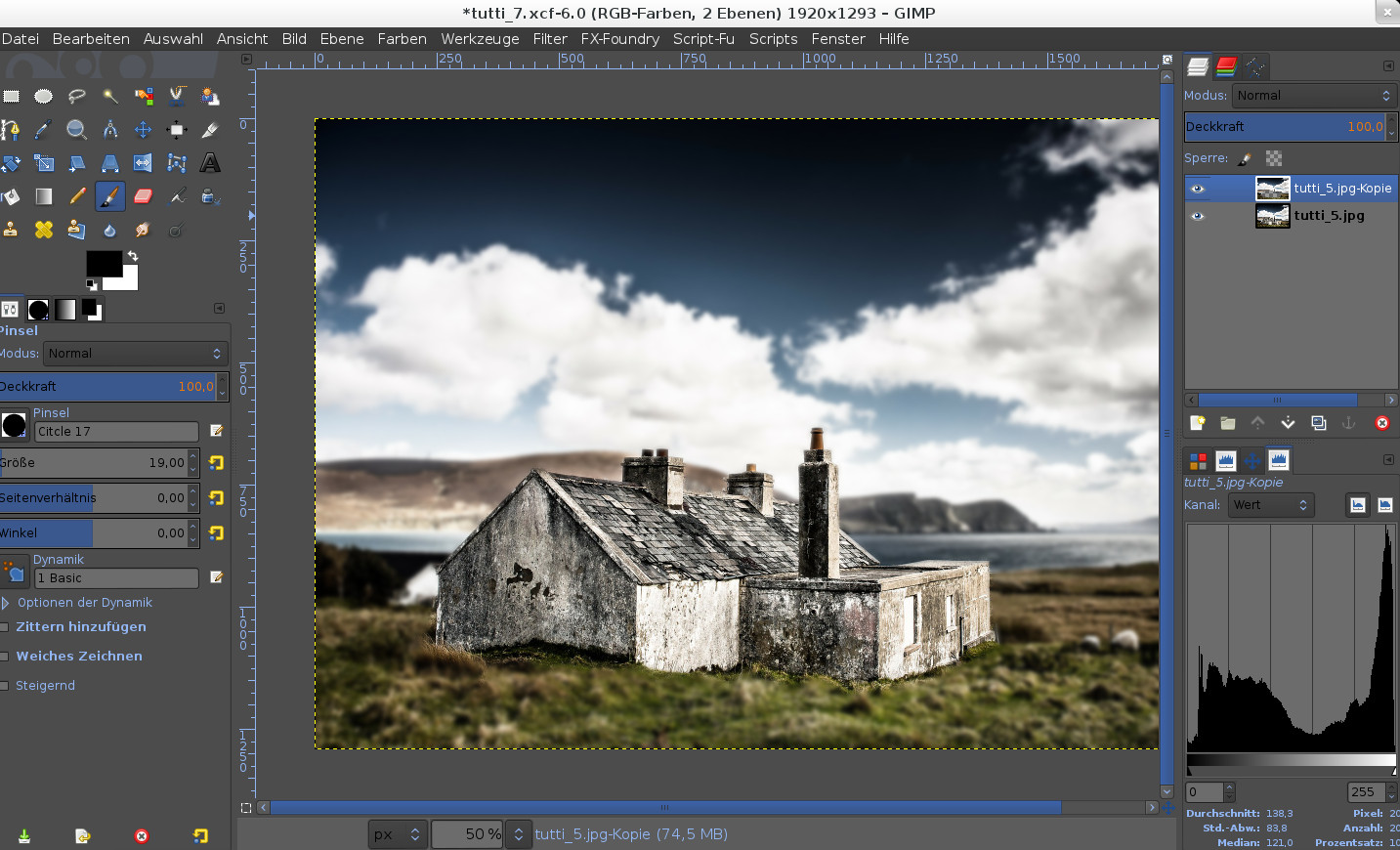Expand Optionen der Dynamik section
Image resolution: width=1400 pixels, height=850 pixels.
[x=6, y=603]
